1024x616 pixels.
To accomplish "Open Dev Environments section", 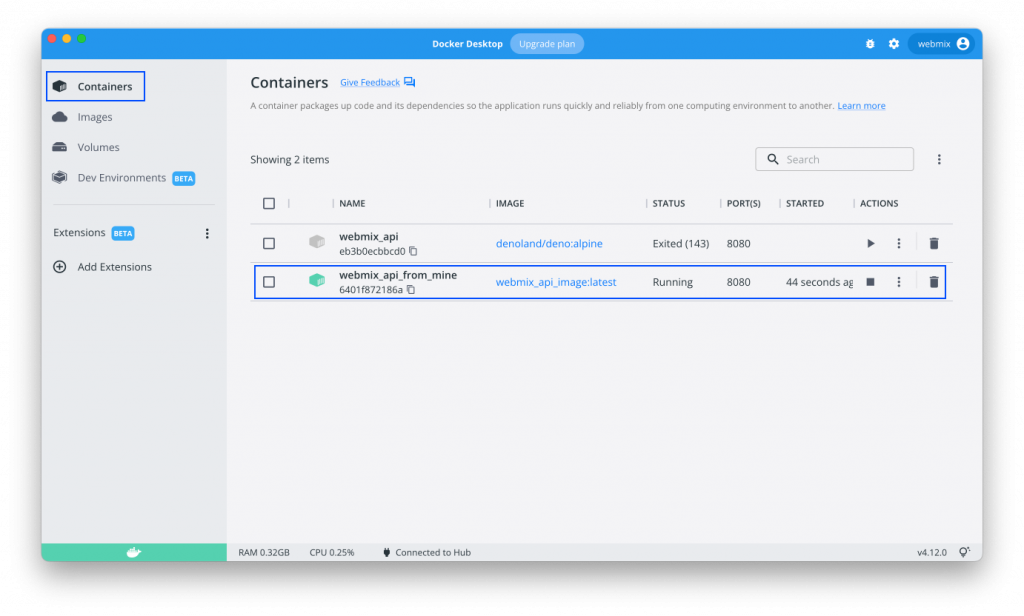I will point(123,178).
